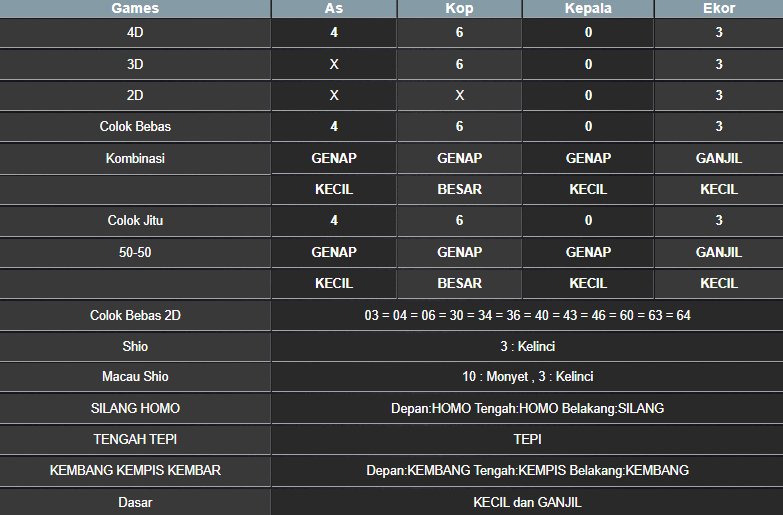Click Kop value 6 in Colok Bebas row
Image resolution: width=783 pixels, height=515 pixels.
point(459,126)
